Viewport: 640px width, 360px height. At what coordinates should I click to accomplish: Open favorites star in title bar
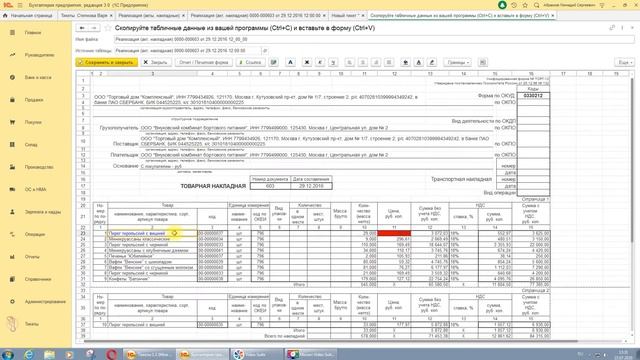pyautogui.click(x=525, y=5)
